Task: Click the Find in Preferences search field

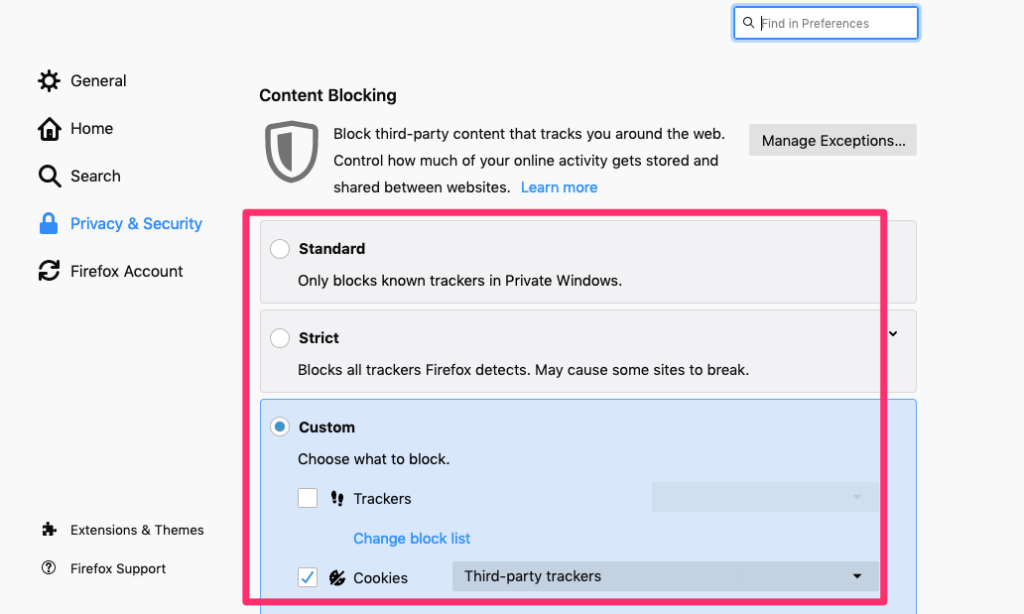Action: click(835, 23)
